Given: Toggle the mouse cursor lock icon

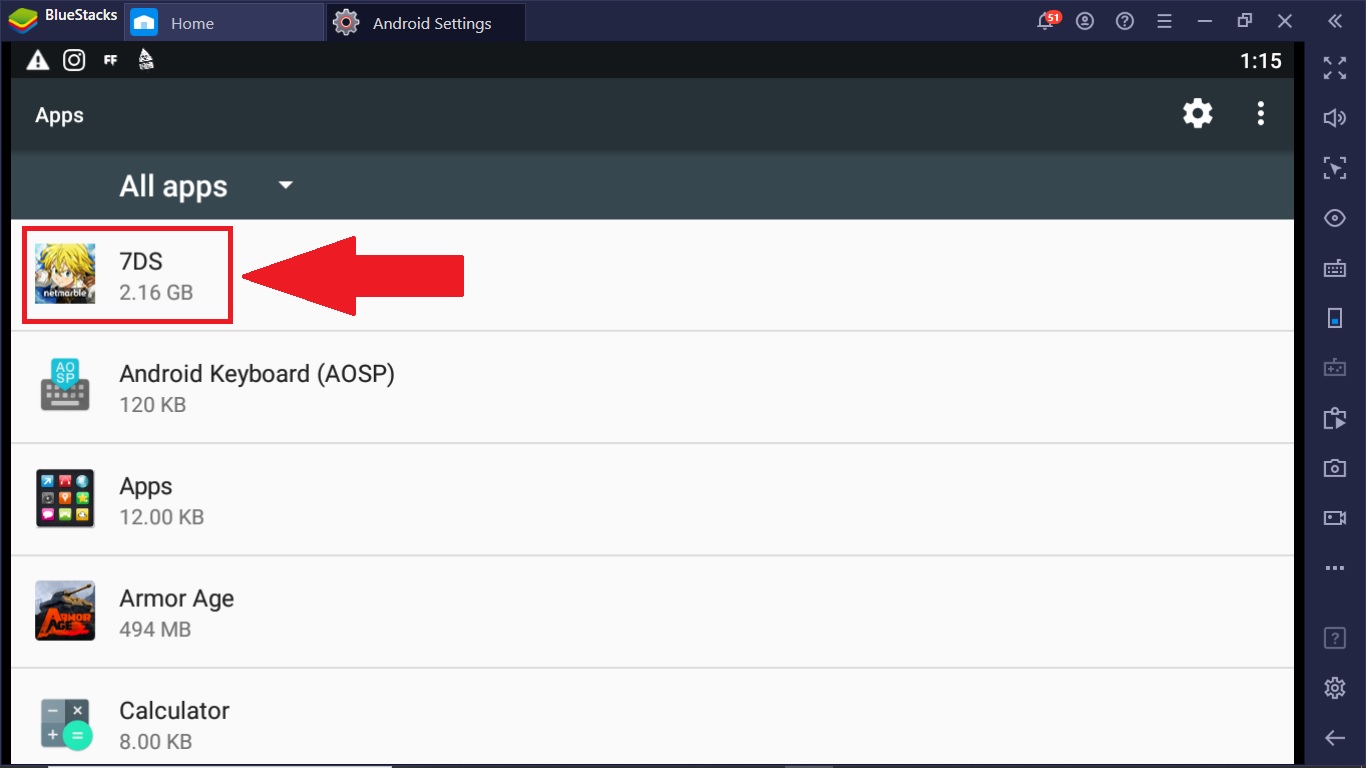Looking at the screenshot, I should 1335,168.
